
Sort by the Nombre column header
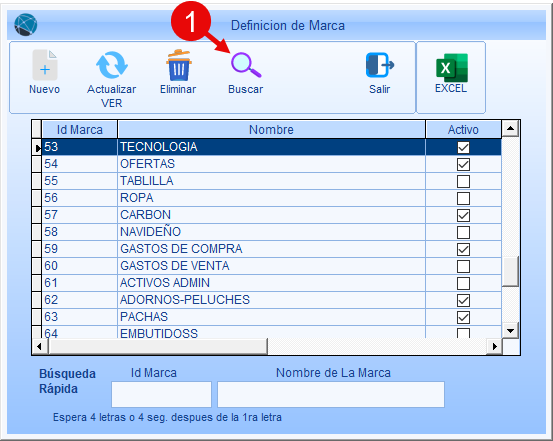coord(271,129)
